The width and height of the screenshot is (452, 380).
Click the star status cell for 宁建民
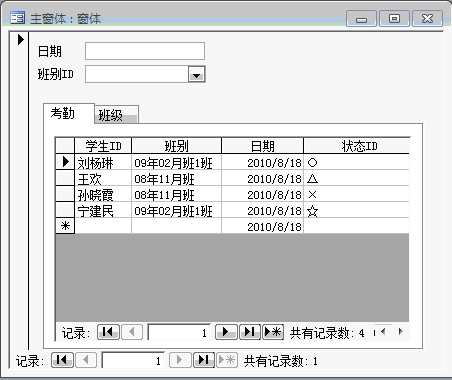(357, 211)
